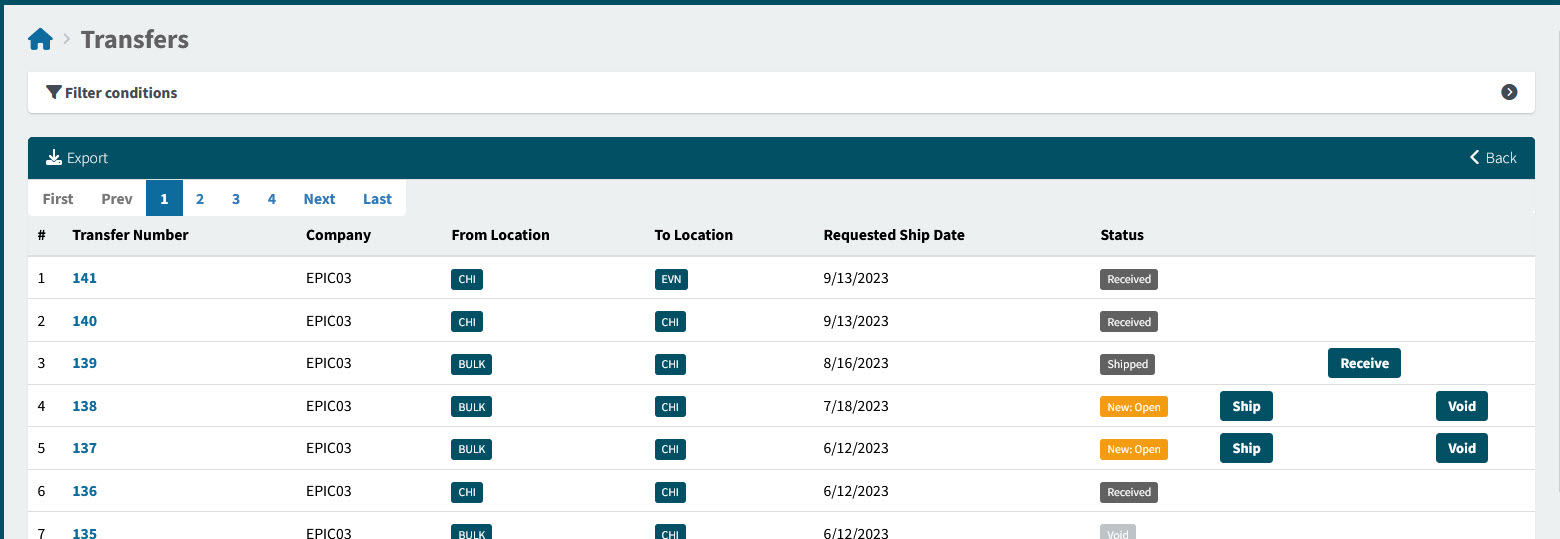Open transfer number 136
Image resolution: width=1560 pixels, height=539 pixels.
pyautogui.click(x=85, y=491)
